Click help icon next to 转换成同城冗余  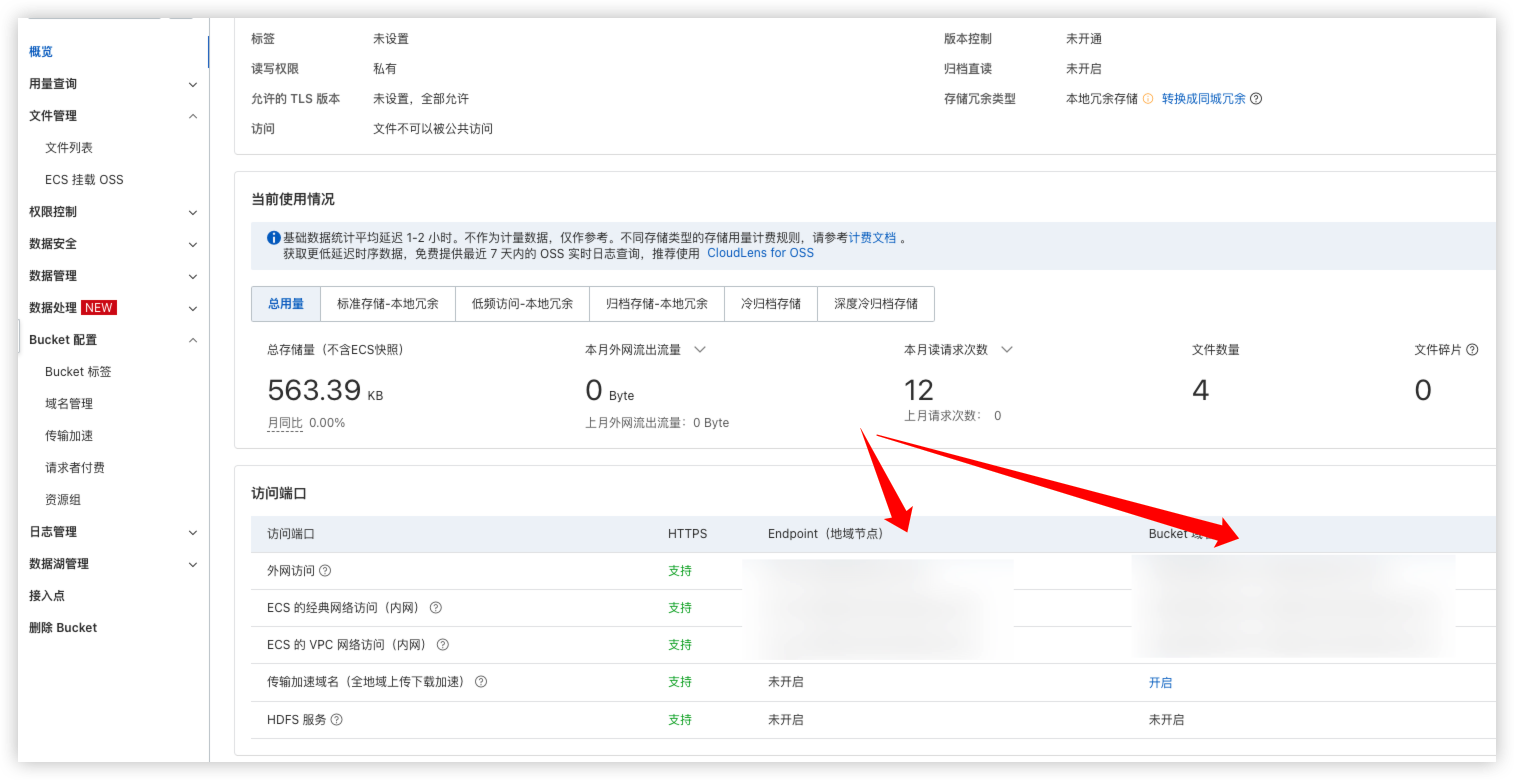point(1256,99)
